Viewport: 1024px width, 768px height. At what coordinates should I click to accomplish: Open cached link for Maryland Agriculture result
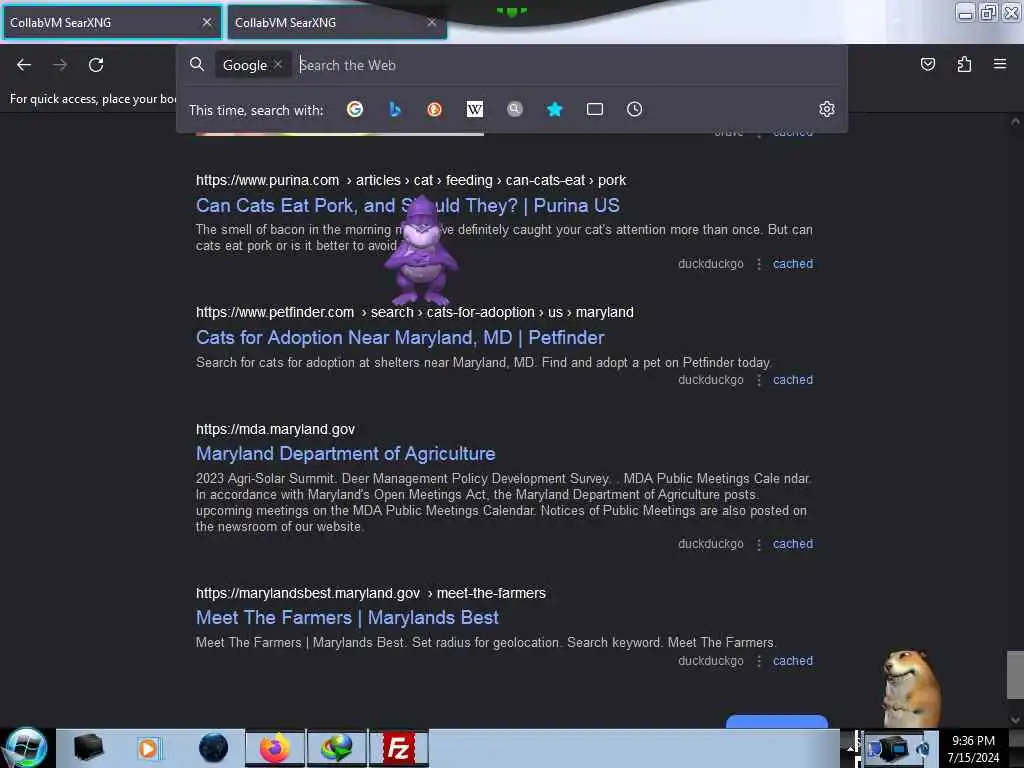click(793, 544)
